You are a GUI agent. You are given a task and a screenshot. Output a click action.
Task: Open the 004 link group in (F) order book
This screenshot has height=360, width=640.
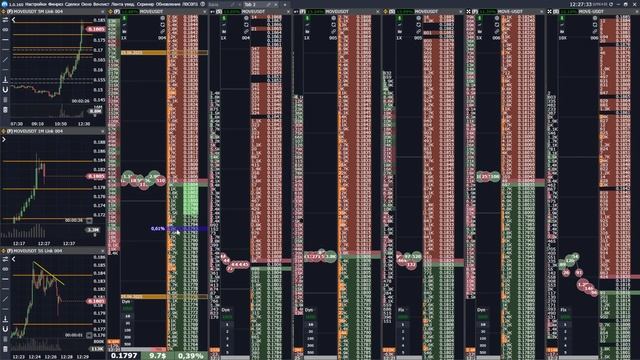(162, 38)
